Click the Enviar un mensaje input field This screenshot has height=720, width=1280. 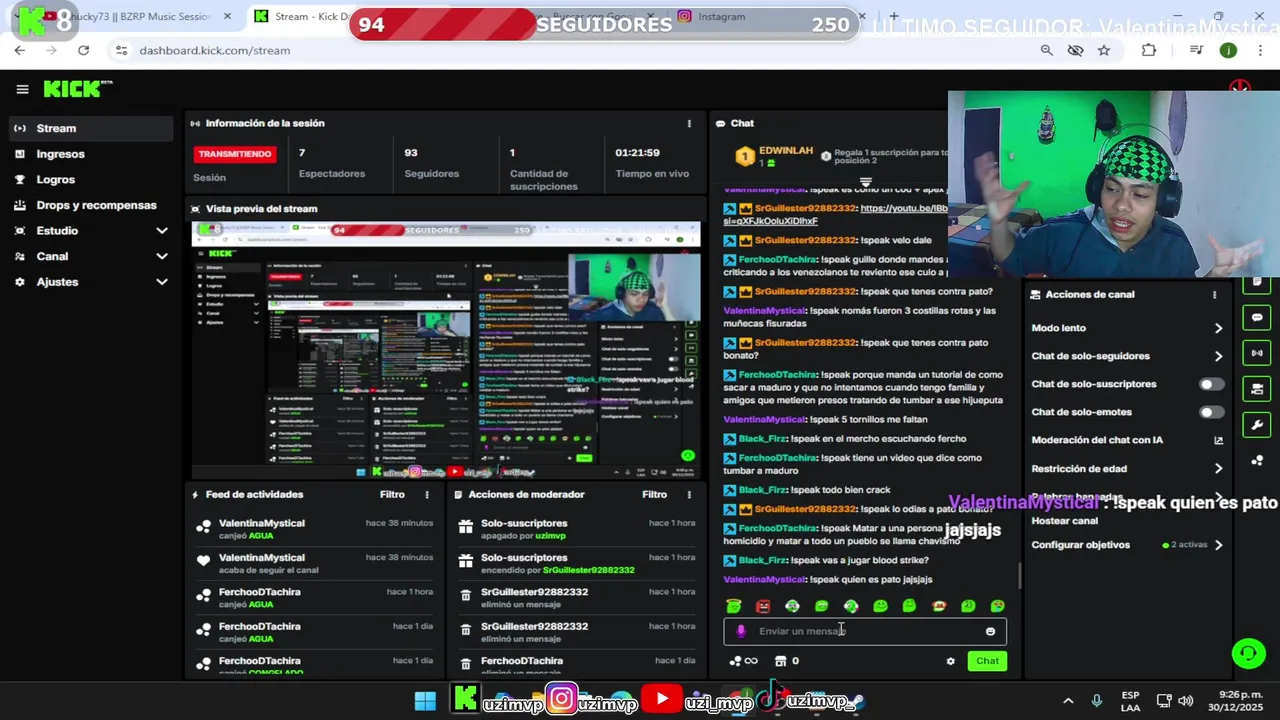pos(865,631)
